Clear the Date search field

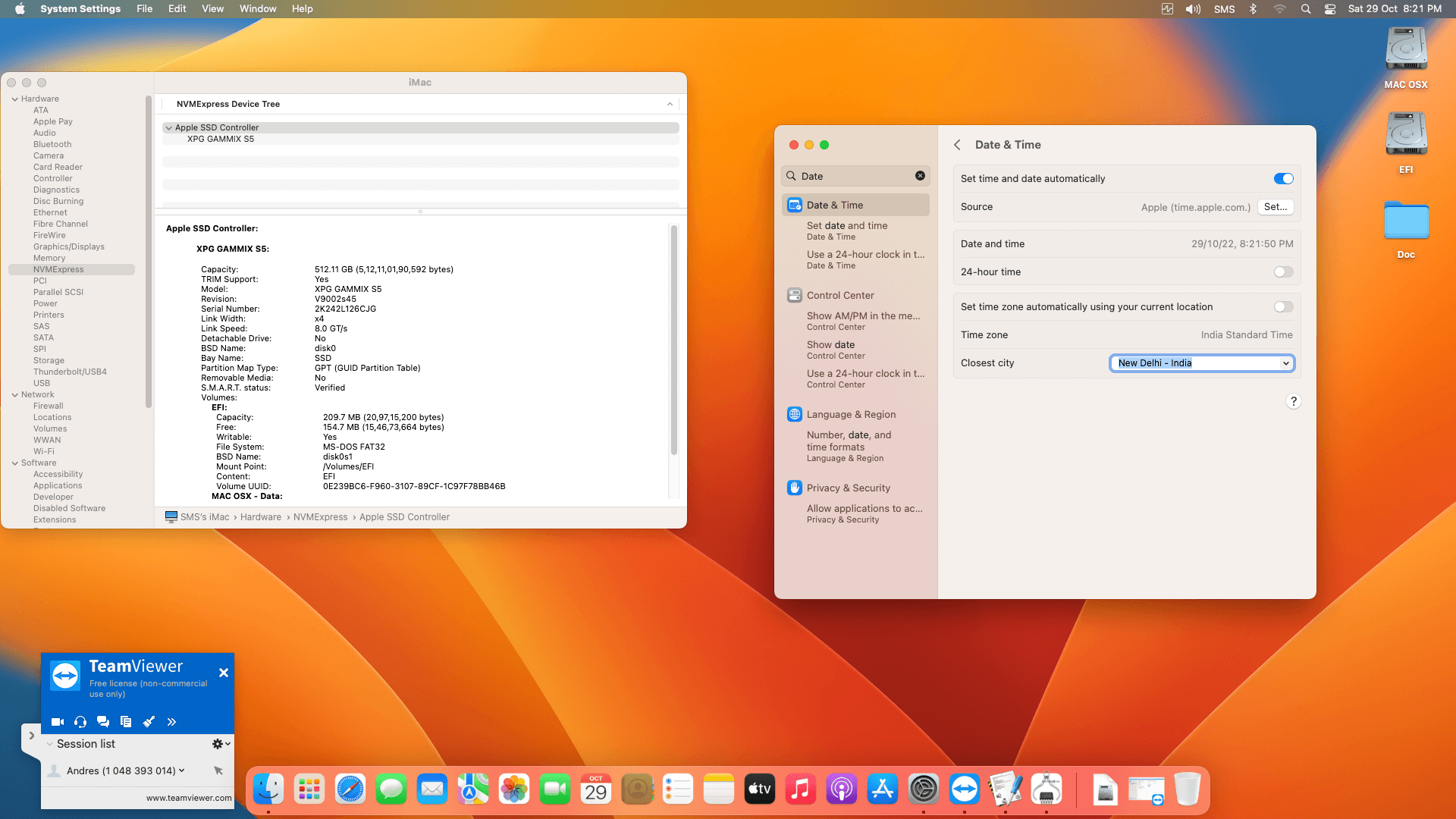click(x=920, y=175)
